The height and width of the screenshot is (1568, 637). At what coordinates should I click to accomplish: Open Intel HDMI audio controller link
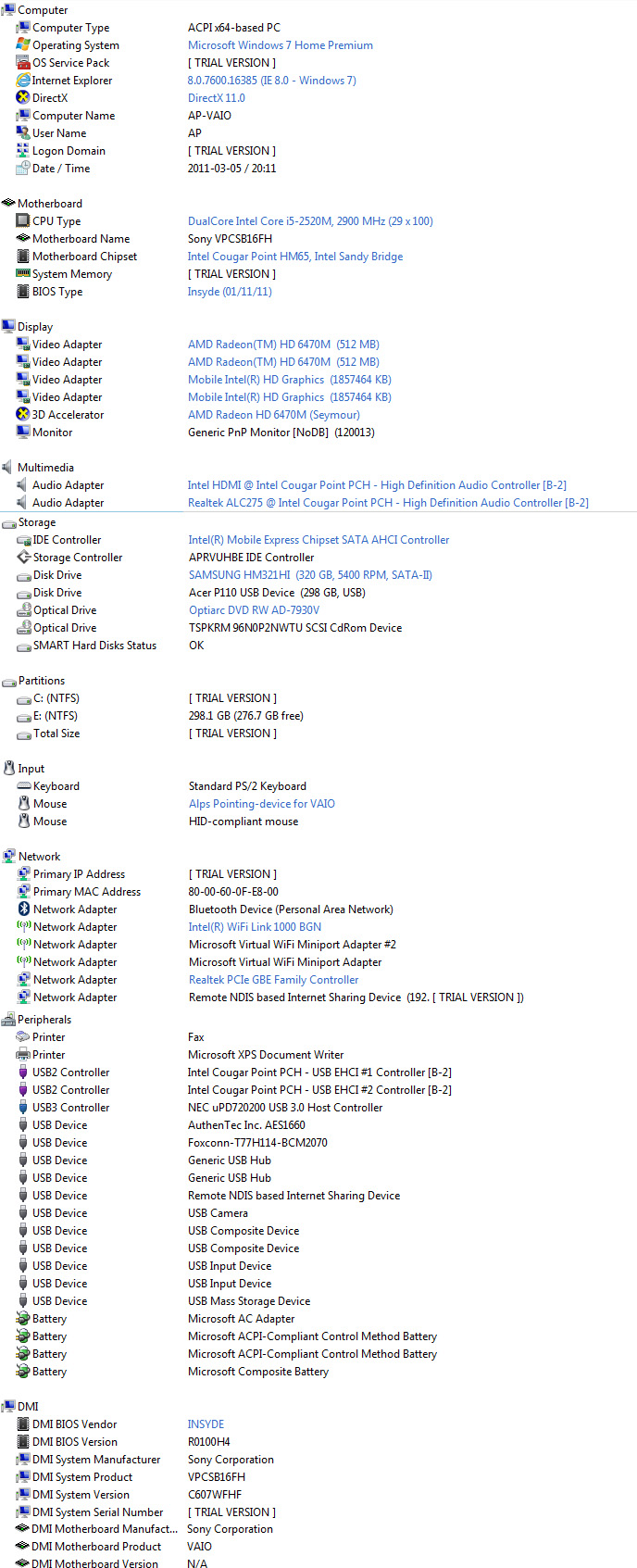click(377, 485)
